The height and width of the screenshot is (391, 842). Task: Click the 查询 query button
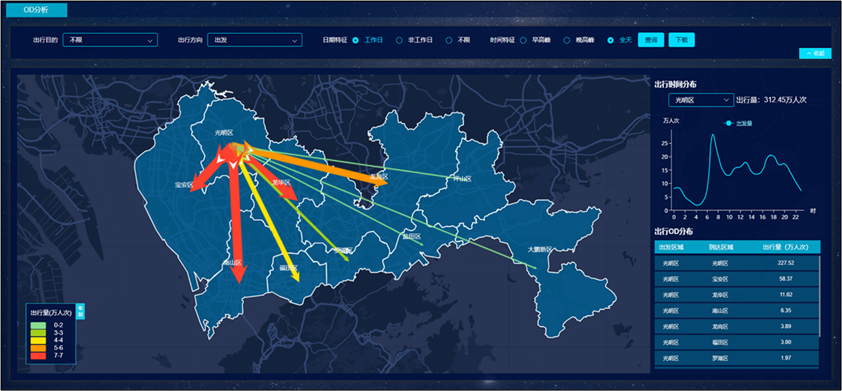click(651, 40)
